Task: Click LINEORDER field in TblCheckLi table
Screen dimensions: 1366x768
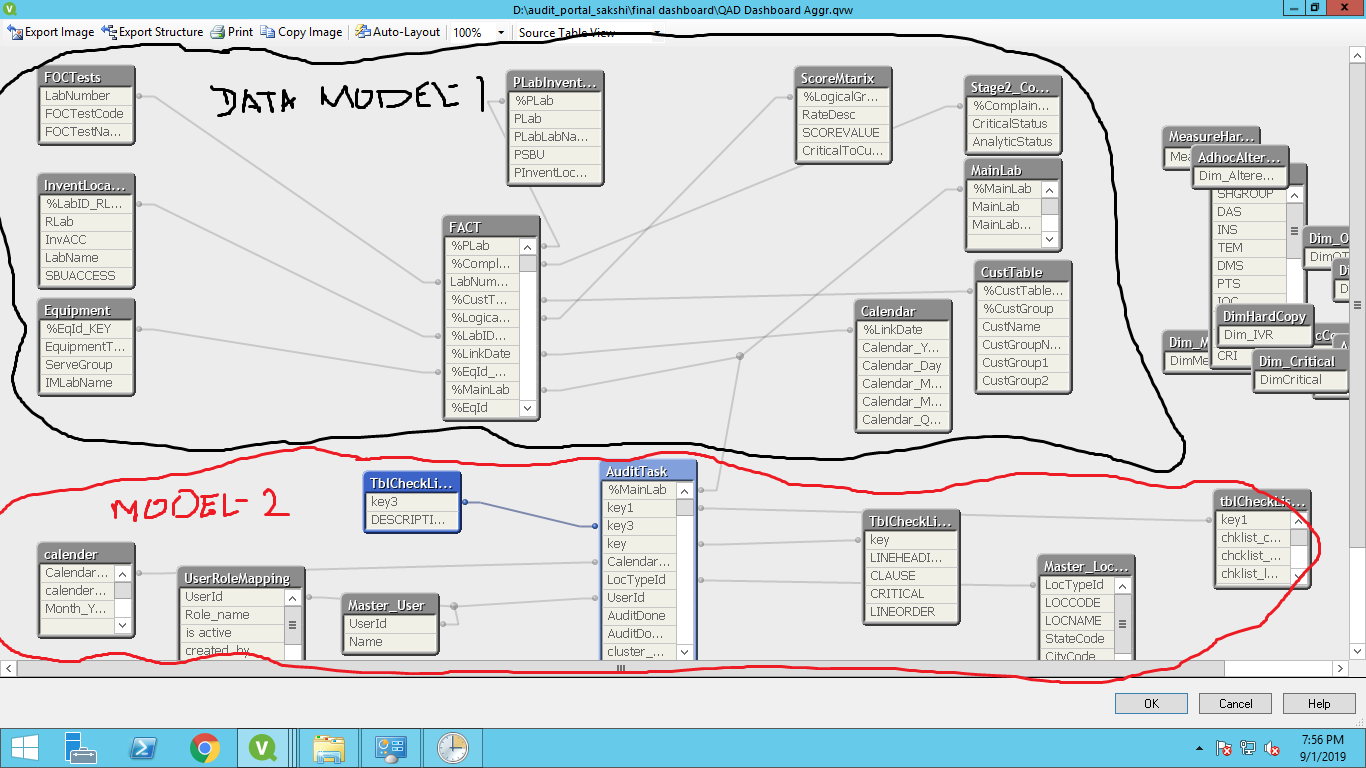Action: (x=911, y=612)
